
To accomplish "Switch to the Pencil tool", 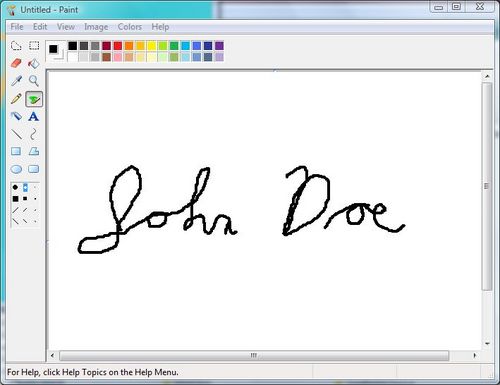I will [16, 99].
